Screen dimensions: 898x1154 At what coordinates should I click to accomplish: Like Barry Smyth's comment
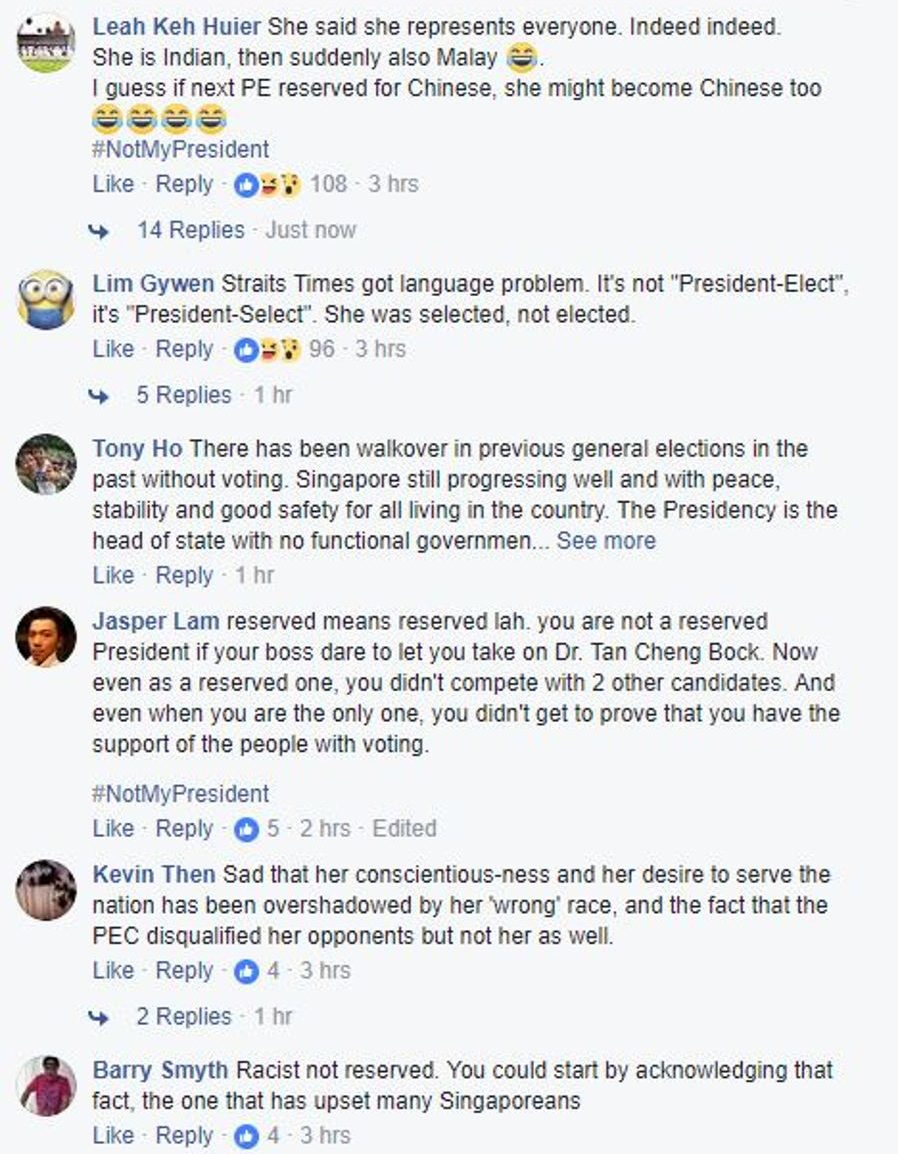112,1136
